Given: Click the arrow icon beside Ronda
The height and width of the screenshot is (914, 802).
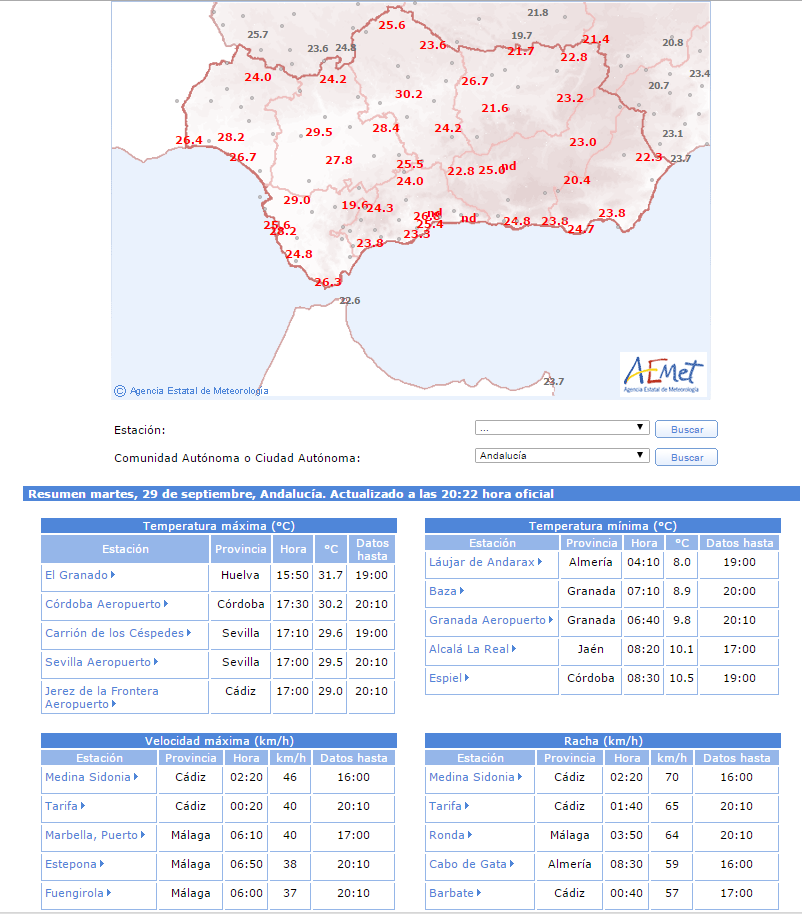Looking at the screenshot, I should (x=470, y=835).
